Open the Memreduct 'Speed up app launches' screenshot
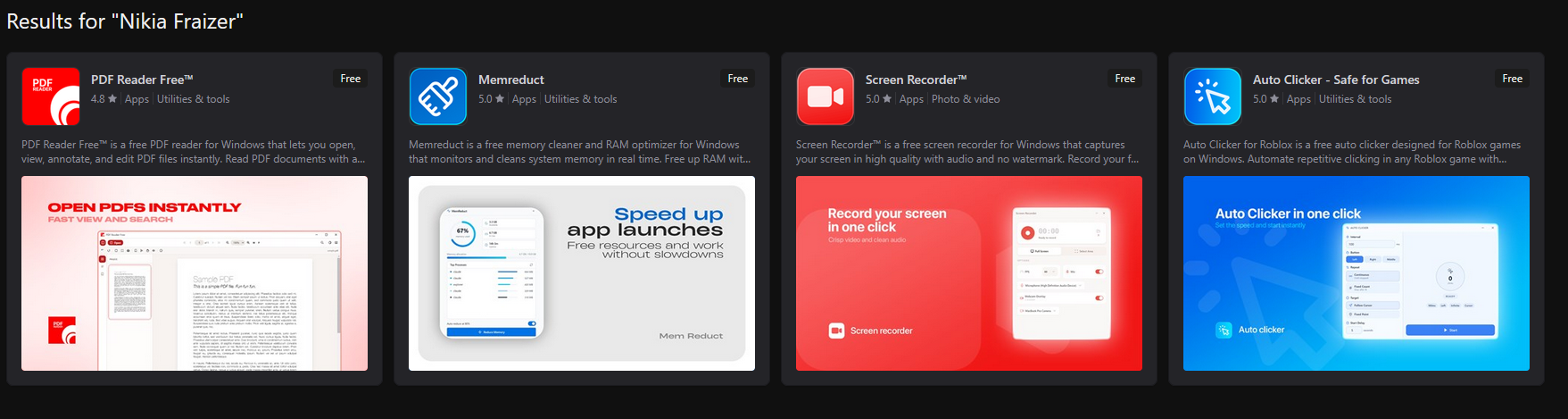The width and height of the screenshot is (1568, 419). 582,273
